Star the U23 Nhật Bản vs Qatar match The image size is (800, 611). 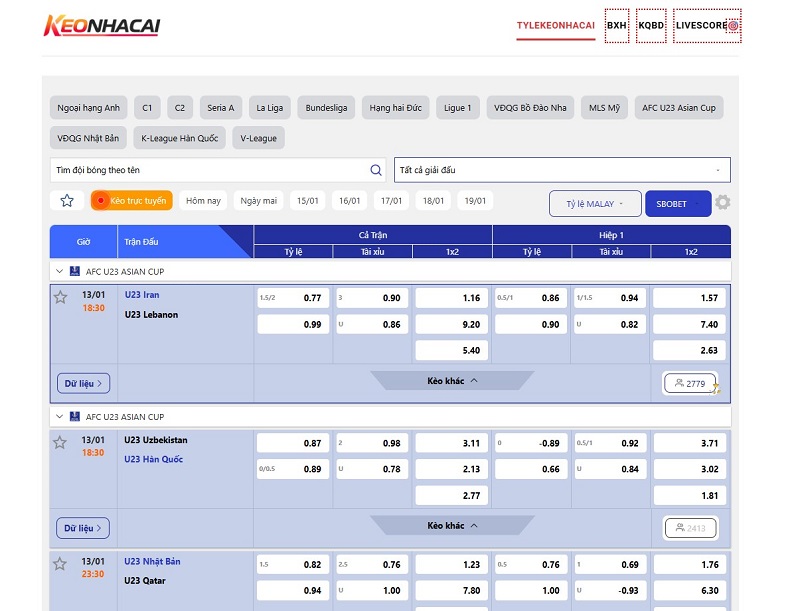(60, 563)
